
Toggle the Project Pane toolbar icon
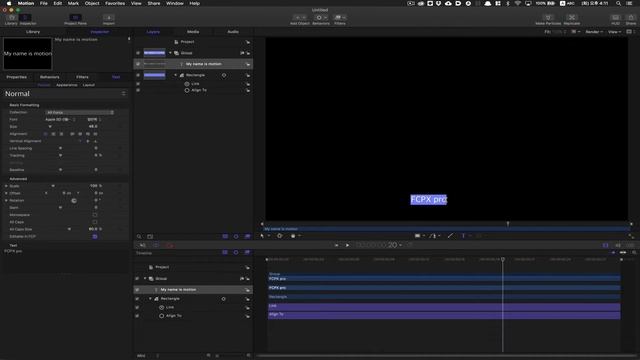pos(76,19)
